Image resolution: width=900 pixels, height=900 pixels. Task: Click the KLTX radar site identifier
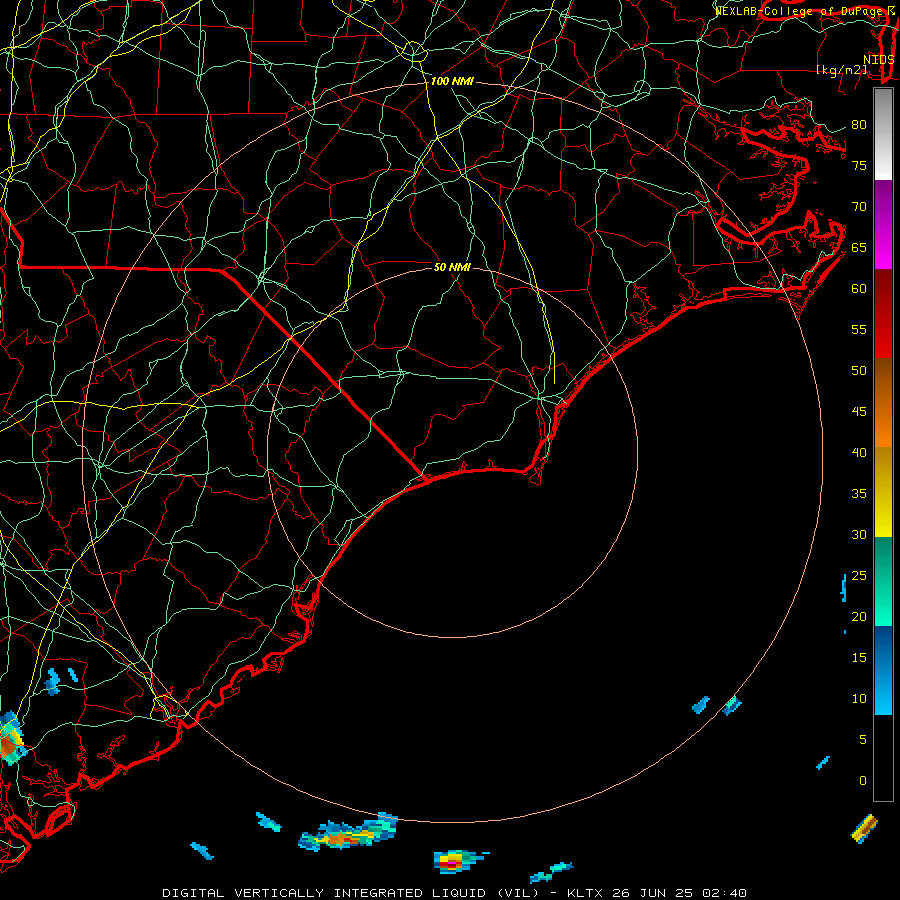(x=586, y=893)
